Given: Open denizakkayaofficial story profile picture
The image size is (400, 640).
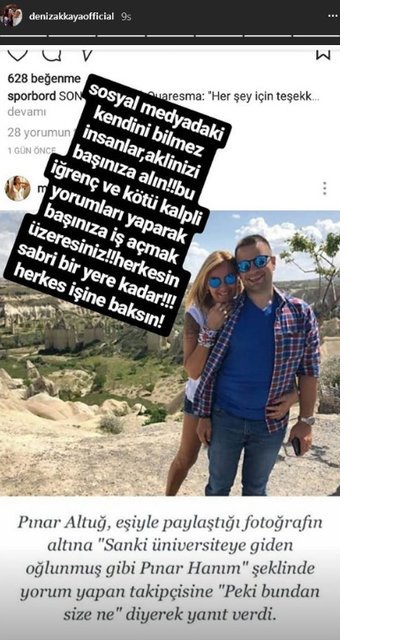Looking at the screenshot, I should [11, 16].
